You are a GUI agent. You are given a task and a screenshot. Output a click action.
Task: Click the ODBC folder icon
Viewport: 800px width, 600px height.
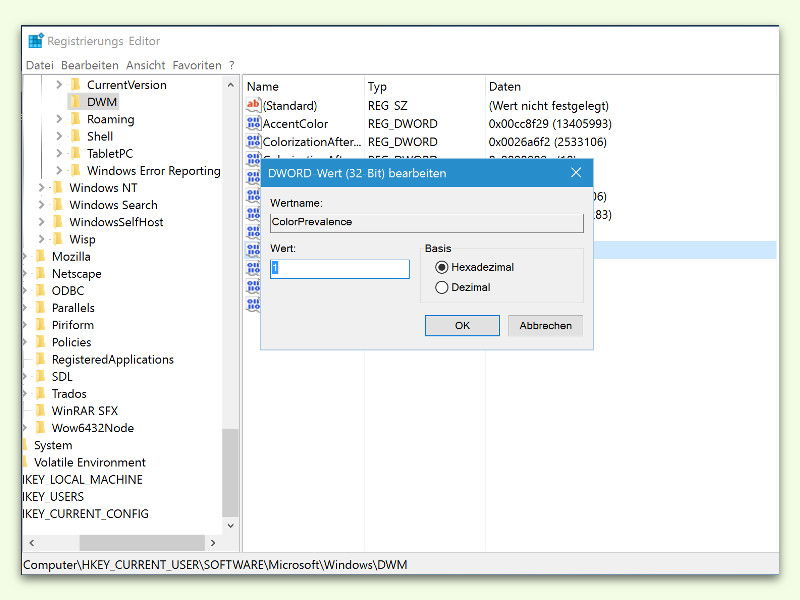[x=41, y=290]
